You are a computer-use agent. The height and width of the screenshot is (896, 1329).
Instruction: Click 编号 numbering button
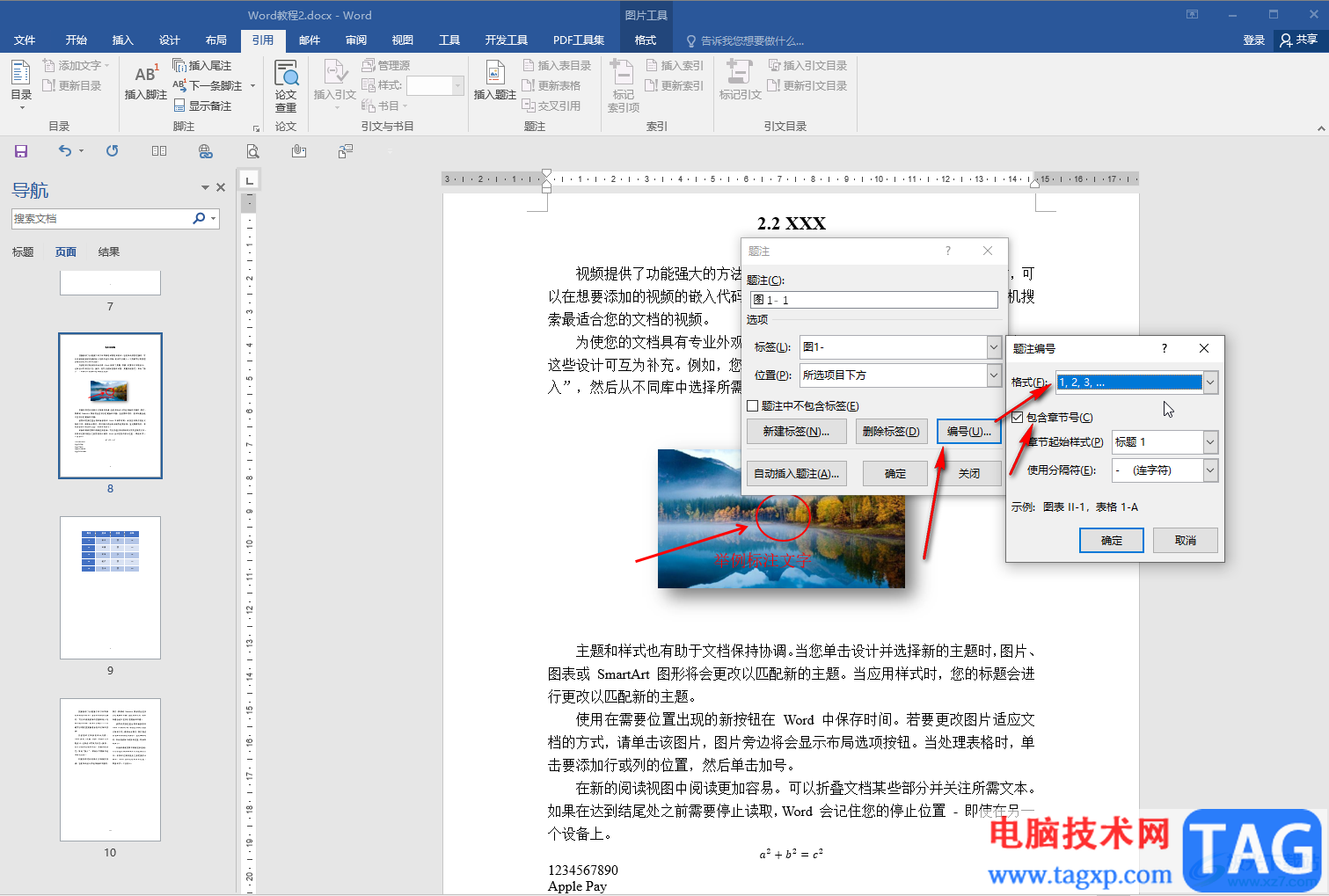[969, 432]
